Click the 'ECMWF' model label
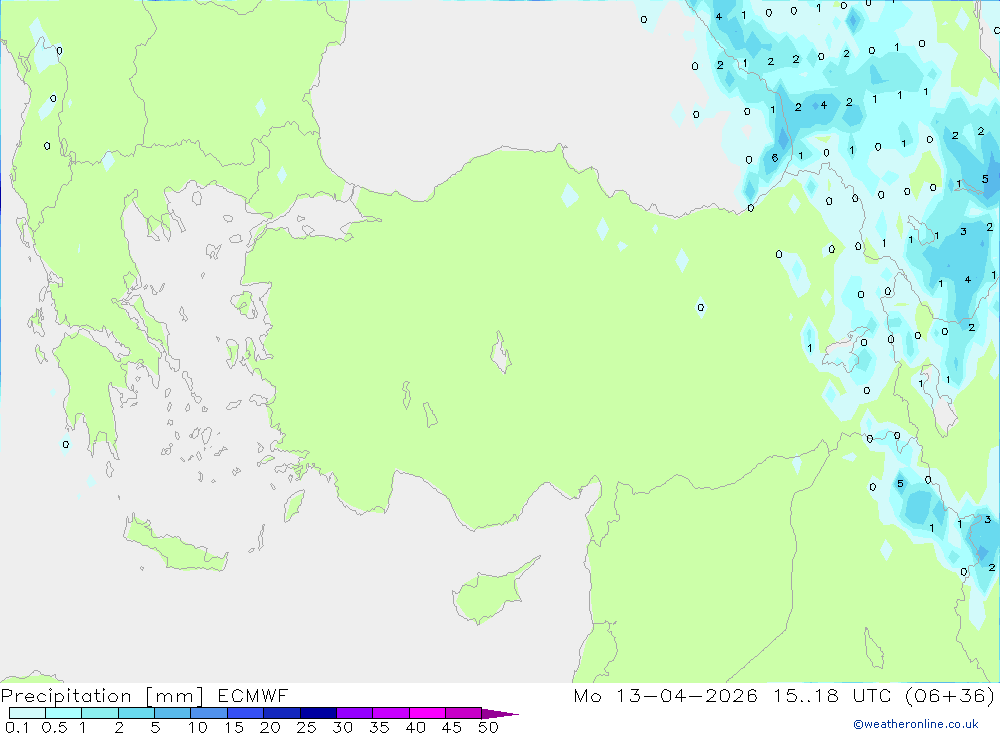 (253, 695)
